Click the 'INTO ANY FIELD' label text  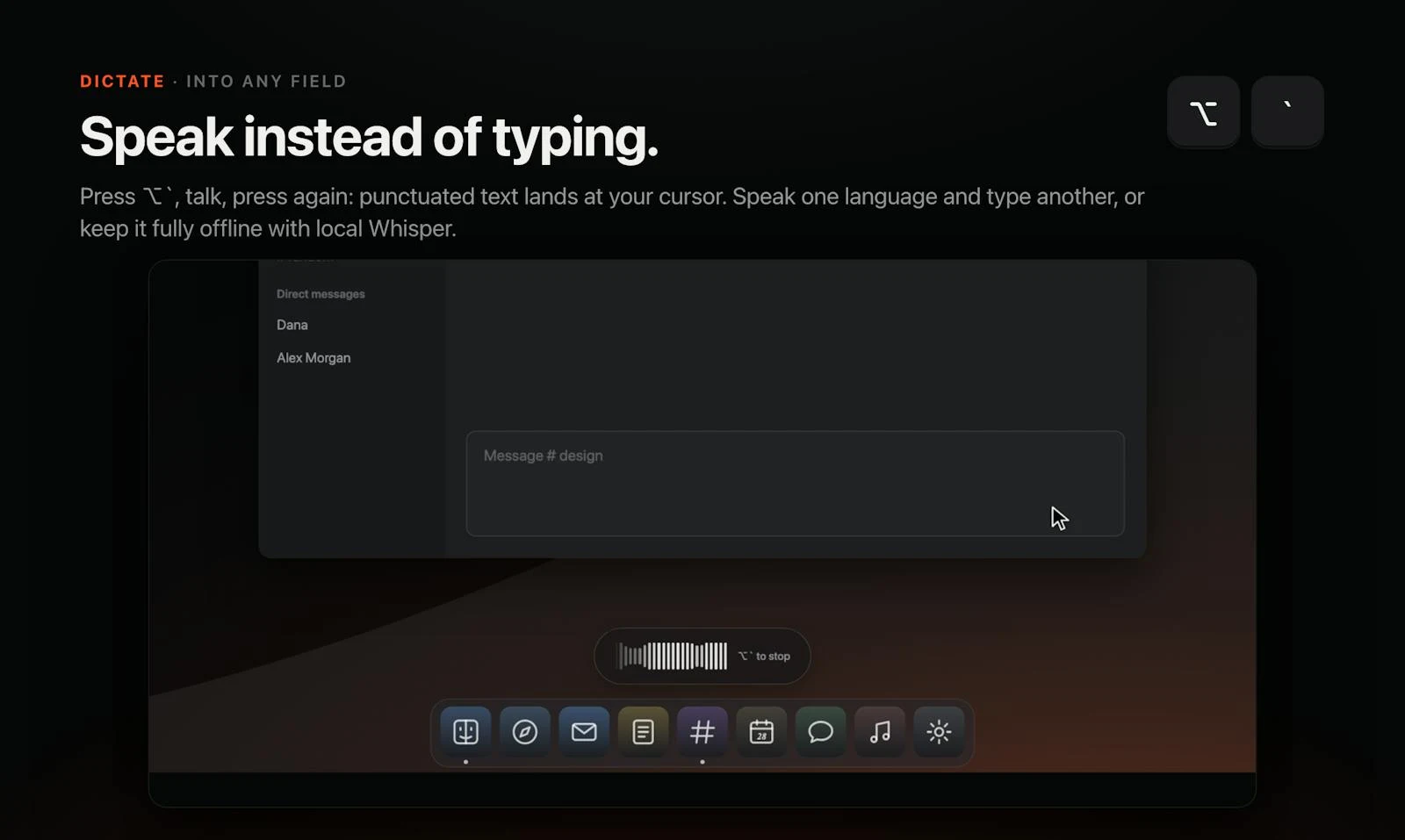click(x=266, y=82)
